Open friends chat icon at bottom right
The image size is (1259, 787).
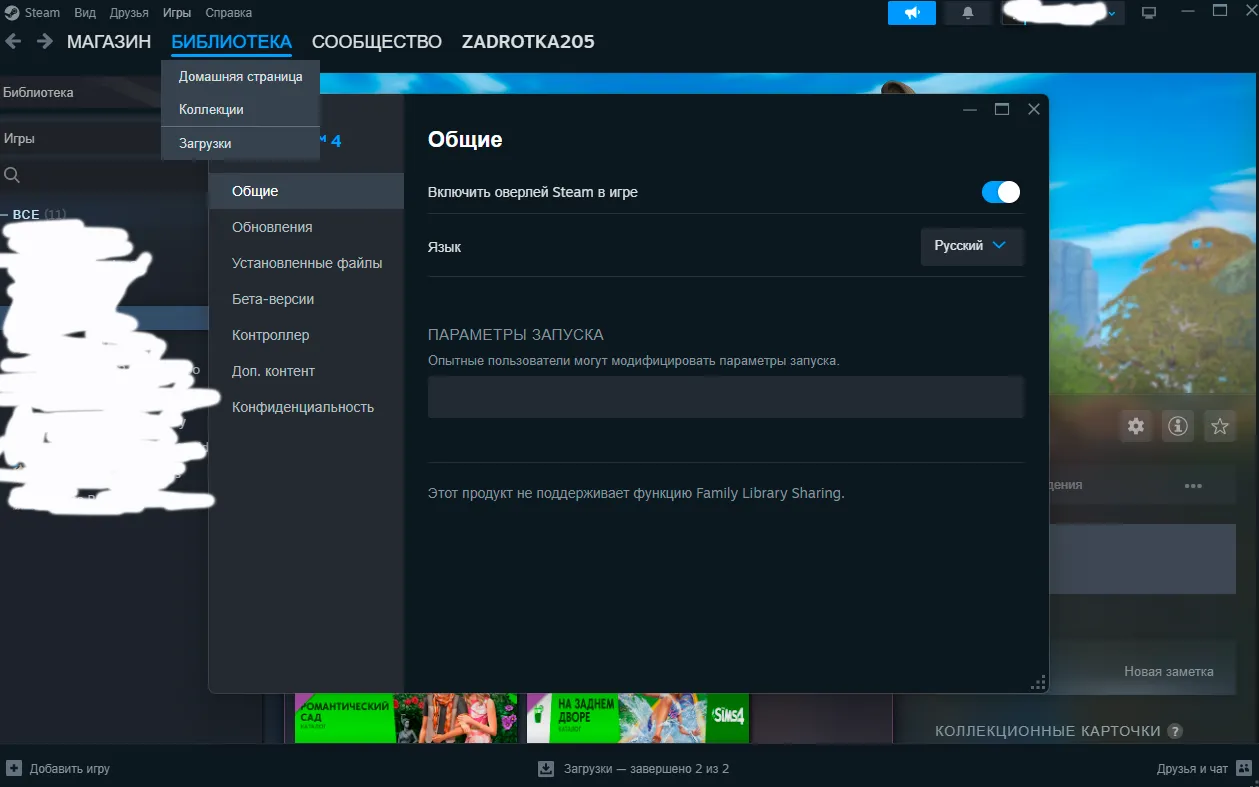1244,768
